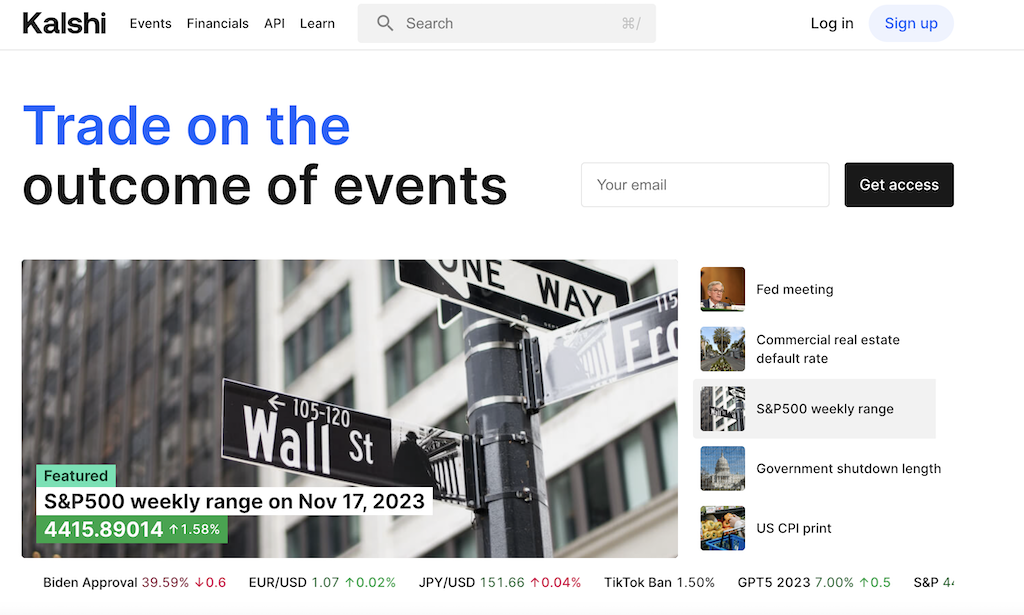This screenshot has height=615, width=1024.
Task: Open Government shutdown length event
Action: point(848,469)
